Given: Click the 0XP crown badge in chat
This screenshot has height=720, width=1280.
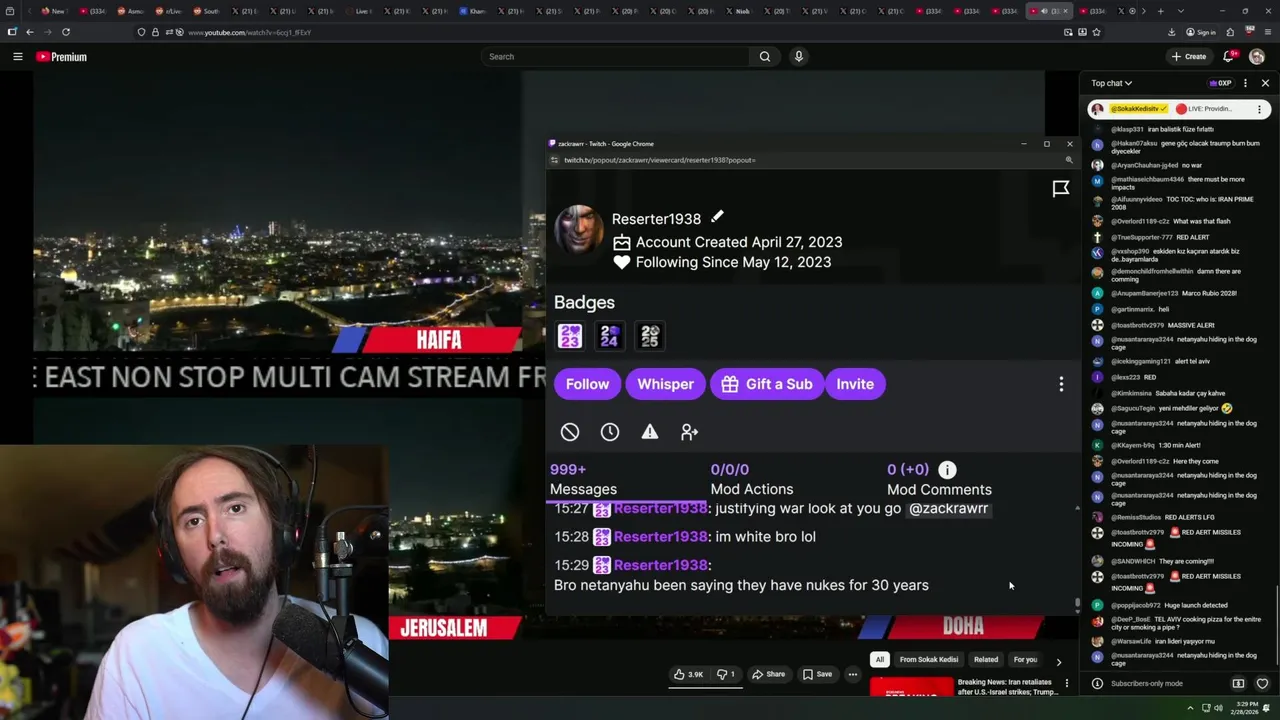Looking at the screenshot, I should click(x=1220, y=83).
